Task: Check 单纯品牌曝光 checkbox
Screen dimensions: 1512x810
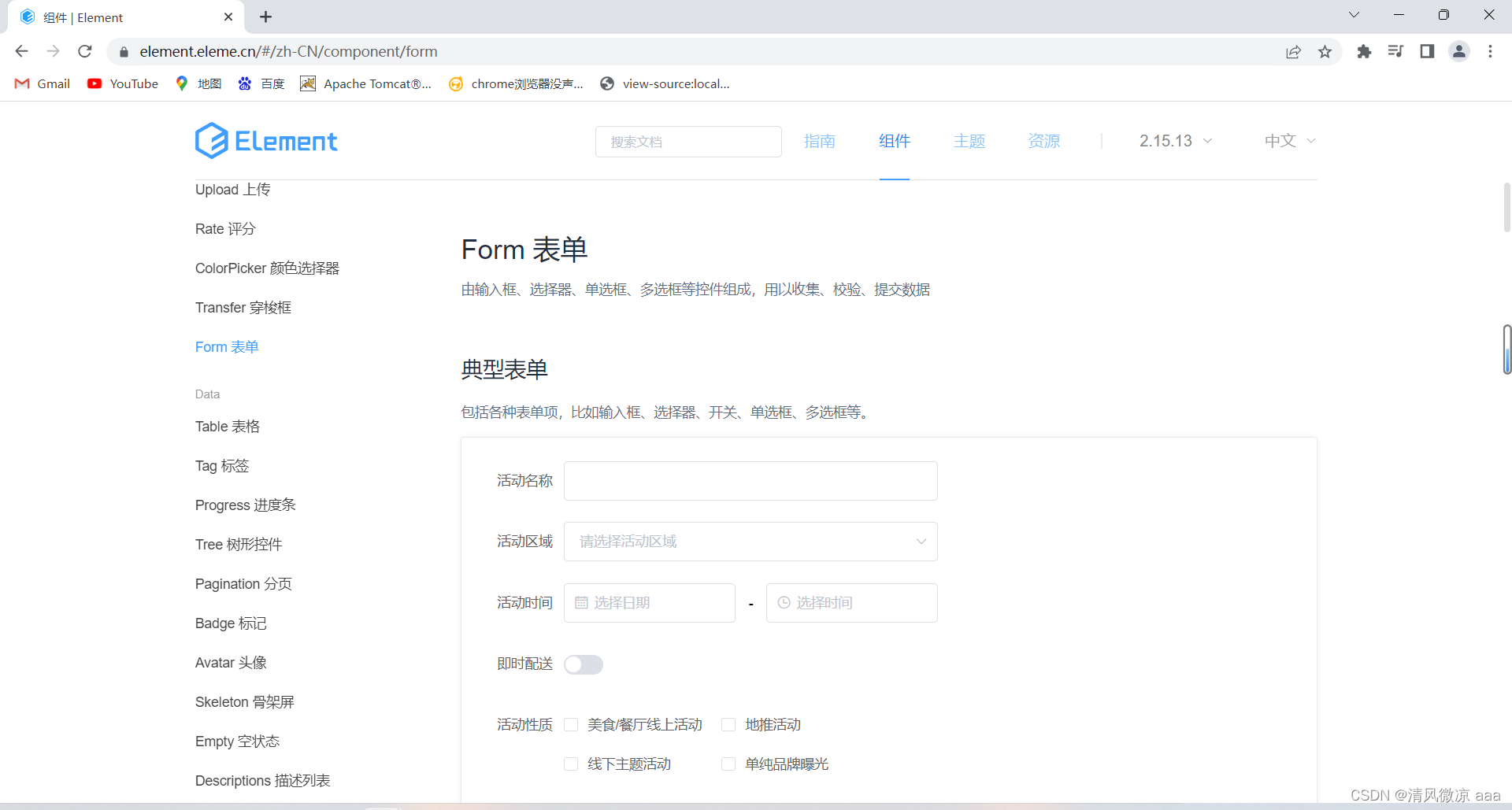Action: pos(728,764)
